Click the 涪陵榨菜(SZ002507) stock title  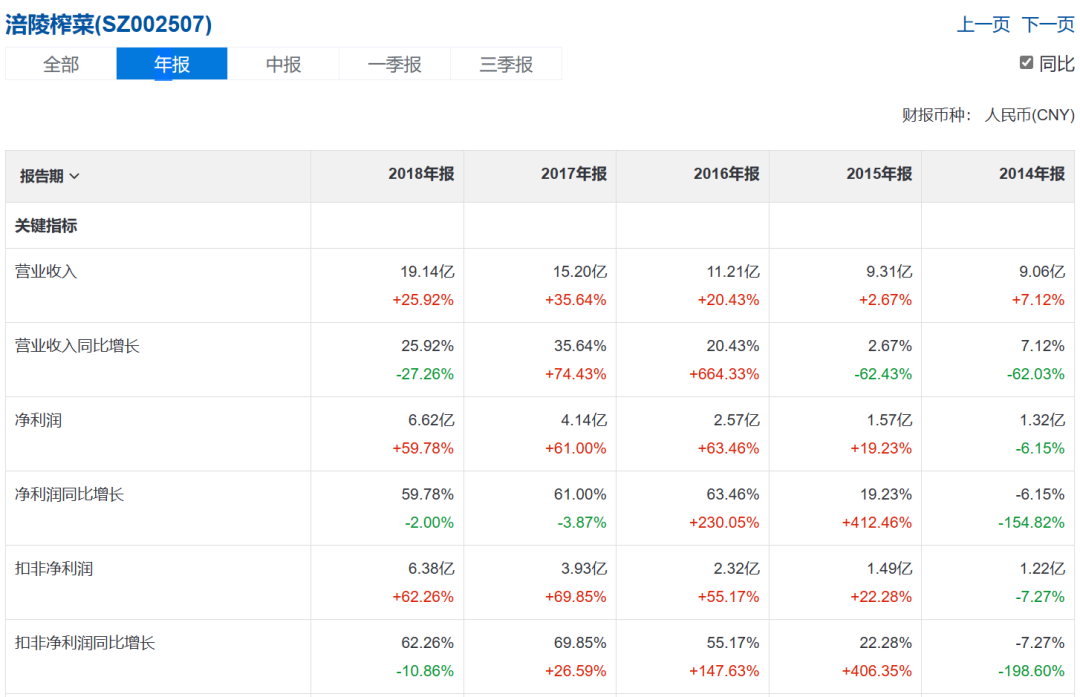tap(109, 24)
